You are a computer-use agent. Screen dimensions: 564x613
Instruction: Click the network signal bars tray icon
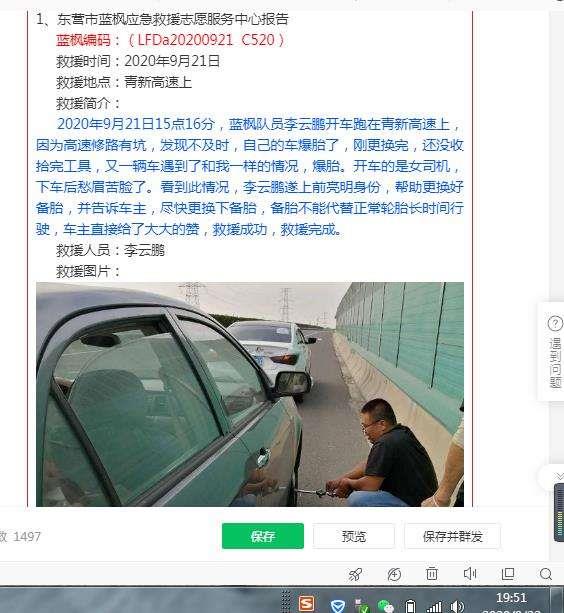(x=434, y=607)
